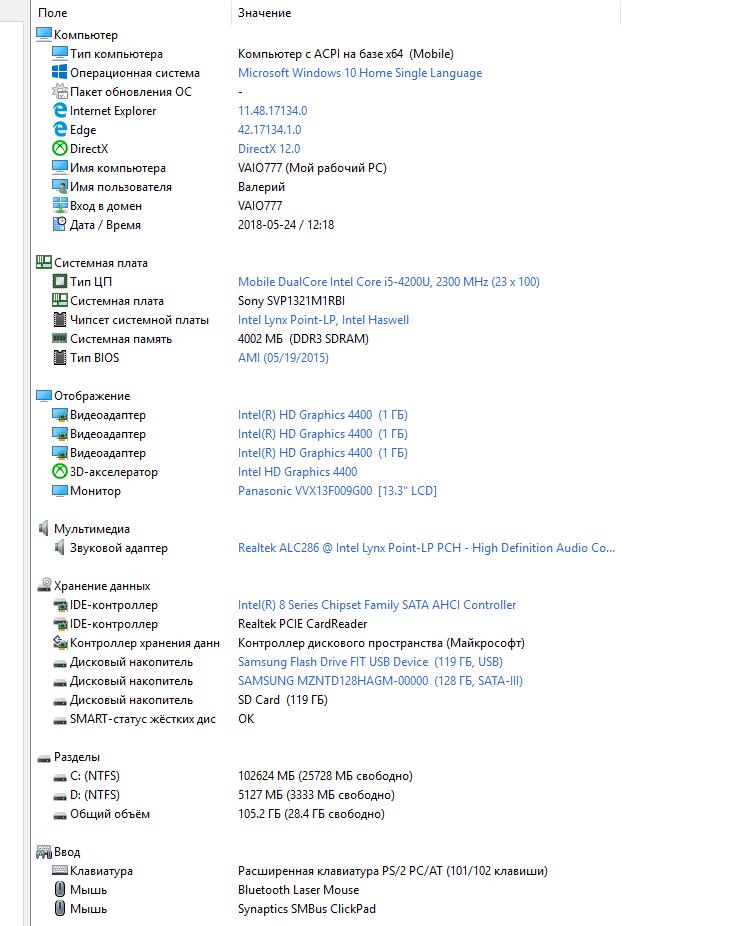Click the Edge browser icon

pos(60,129)
